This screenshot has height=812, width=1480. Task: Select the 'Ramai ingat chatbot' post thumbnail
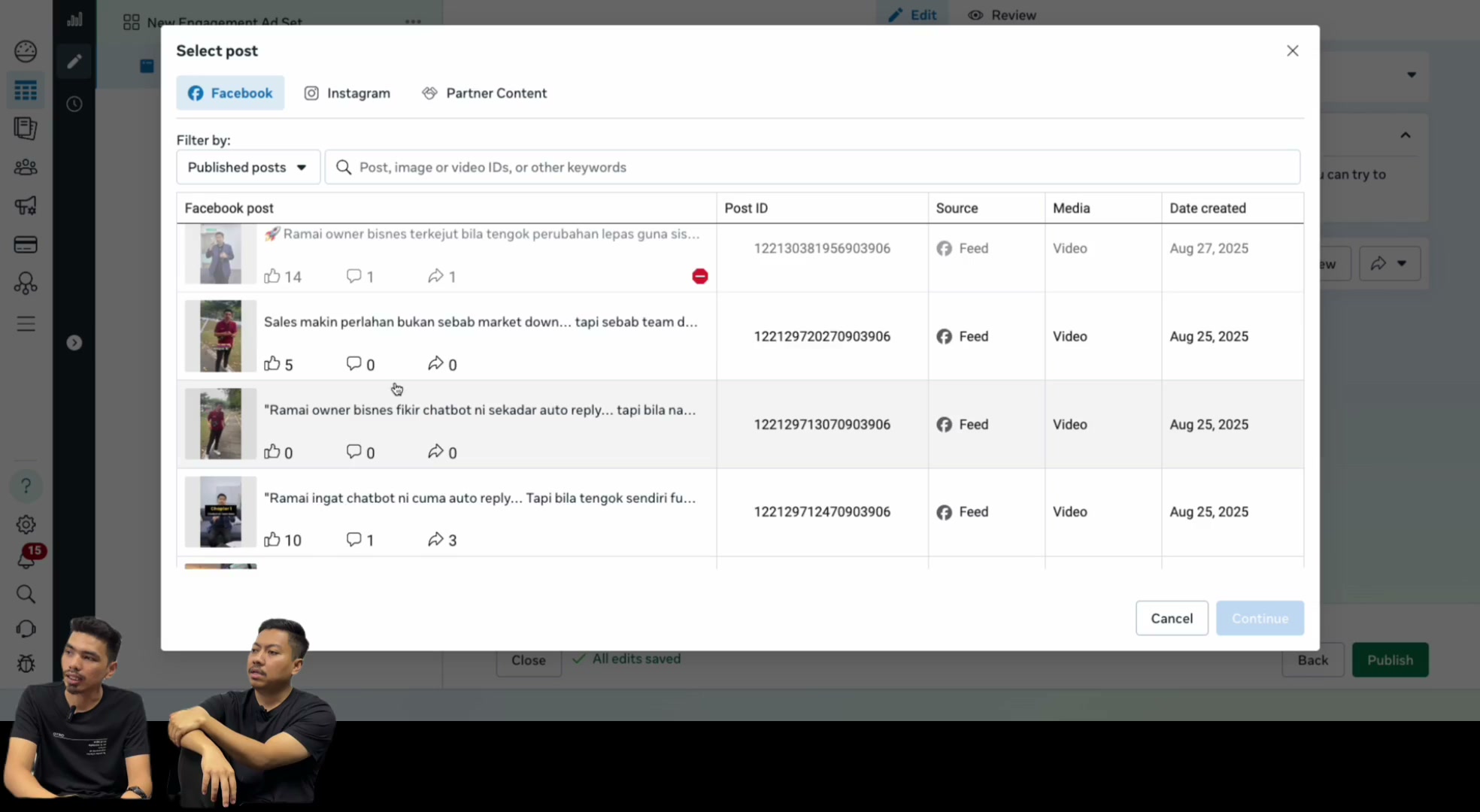[x=220, y=512]
